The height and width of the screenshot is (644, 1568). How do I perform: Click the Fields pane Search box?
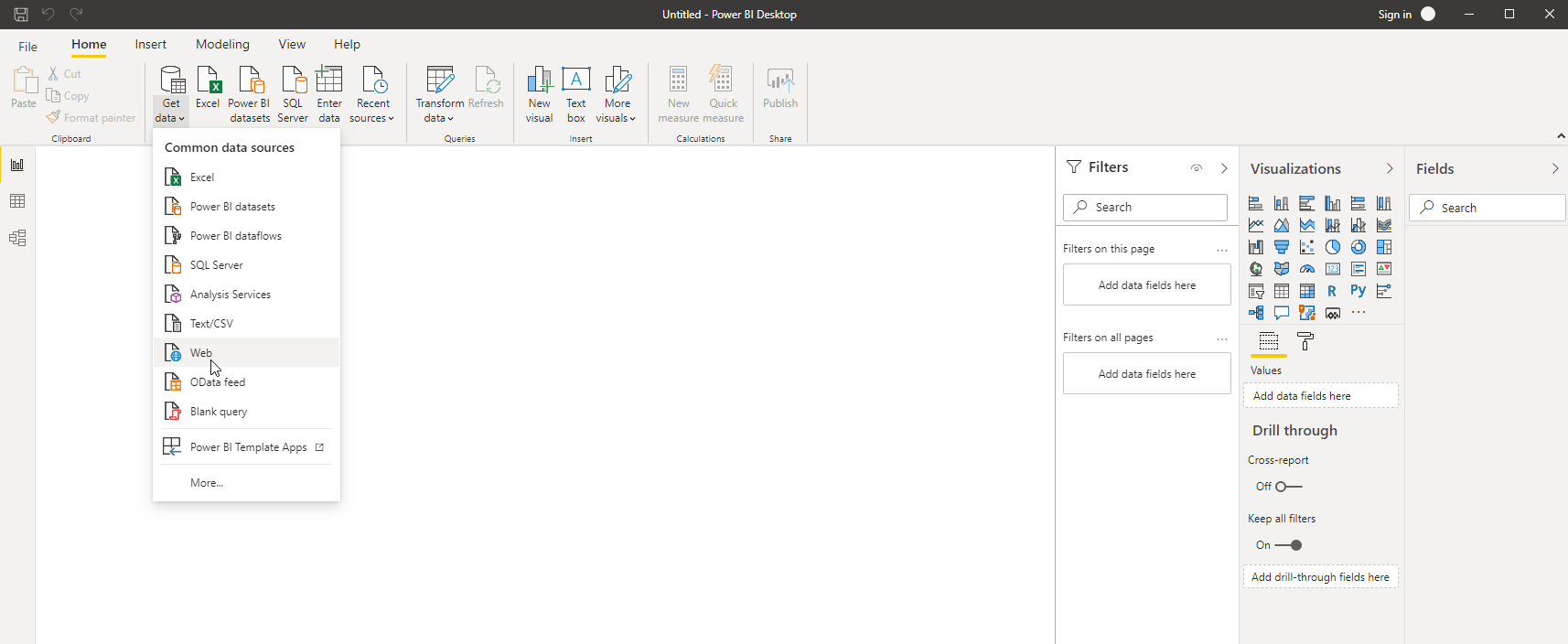click(x=1487, y=208)
